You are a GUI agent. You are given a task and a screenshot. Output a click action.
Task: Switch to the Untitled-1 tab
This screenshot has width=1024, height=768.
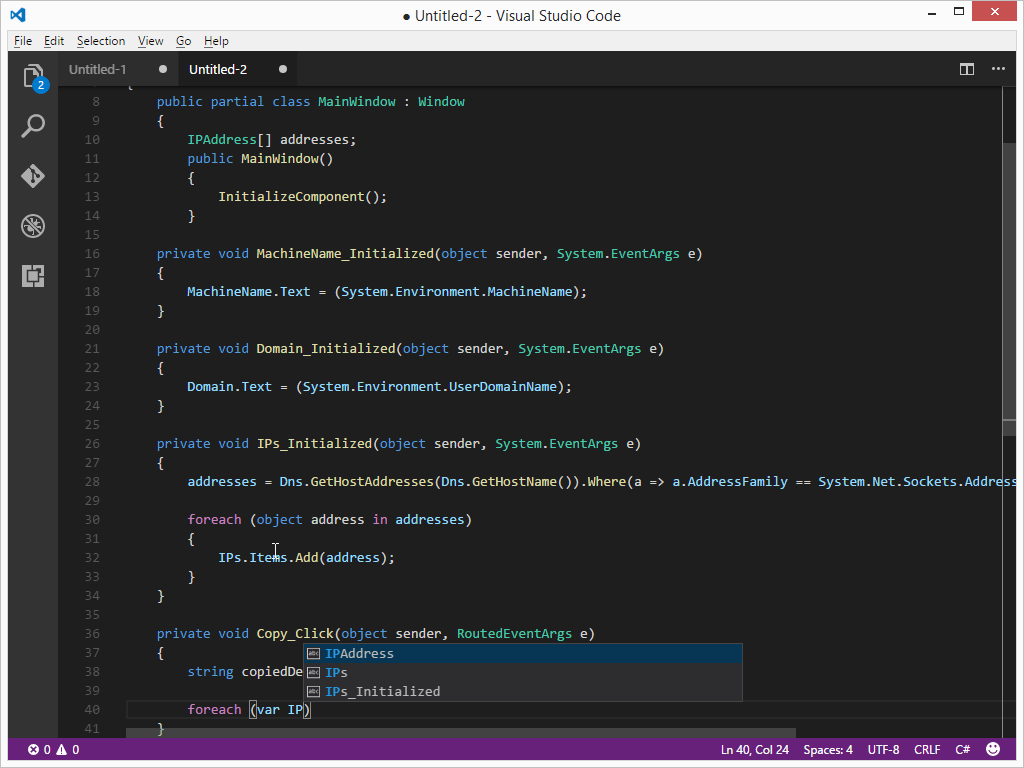[98, 69]
